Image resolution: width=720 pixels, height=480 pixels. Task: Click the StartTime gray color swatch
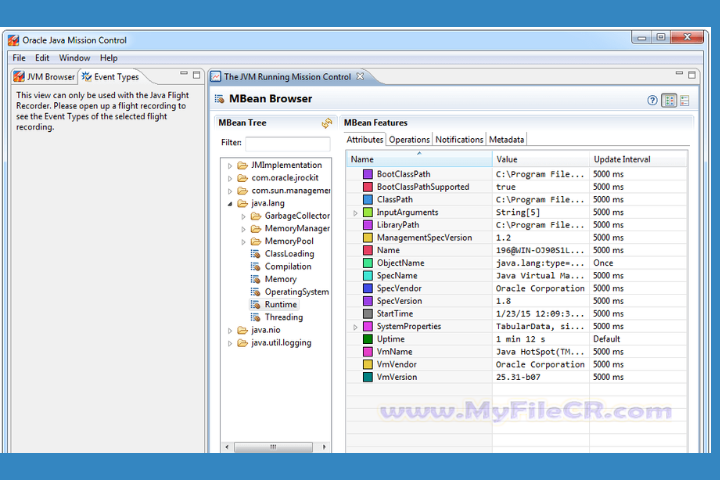pyautogui.click(x=368, y=314)
